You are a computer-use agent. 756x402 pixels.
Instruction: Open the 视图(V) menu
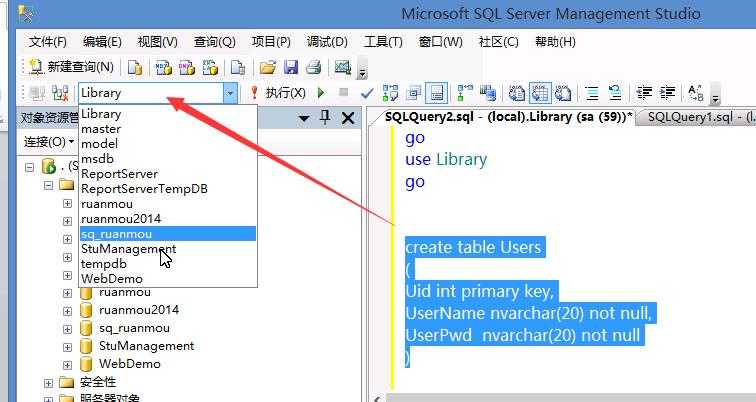[x=158, y=42]
